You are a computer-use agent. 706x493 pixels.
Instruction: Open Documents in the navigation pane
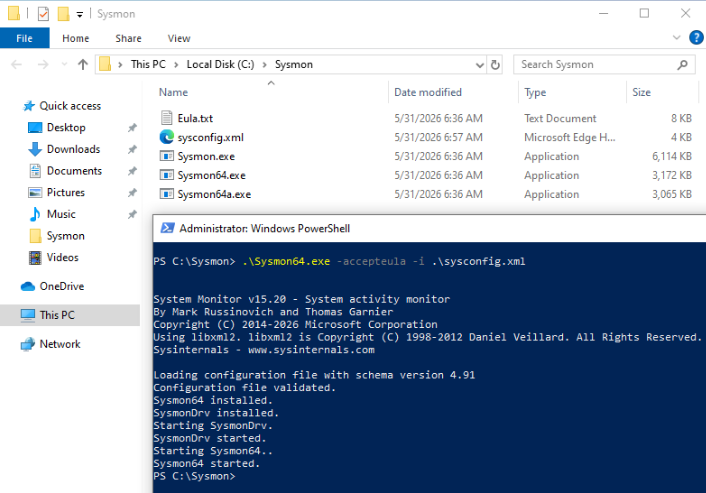[74, 171]
